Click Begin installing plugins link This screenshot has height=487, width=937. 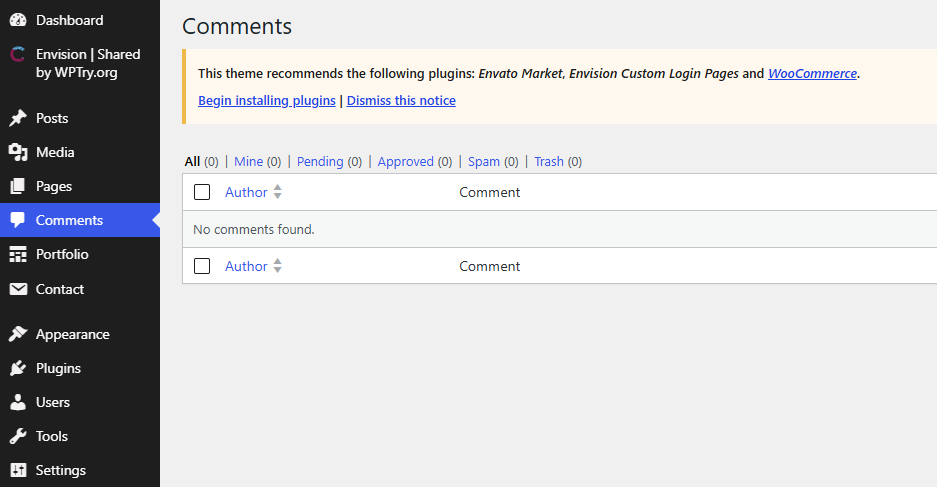point(267,100)
